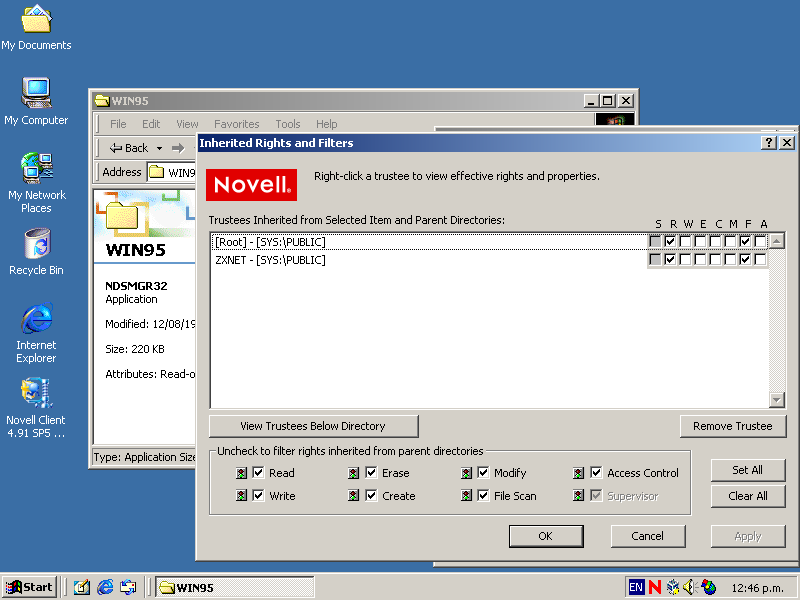800x600 pixels.
Task: Click View Trustees Below Directory button
Action: coord(313,426)
